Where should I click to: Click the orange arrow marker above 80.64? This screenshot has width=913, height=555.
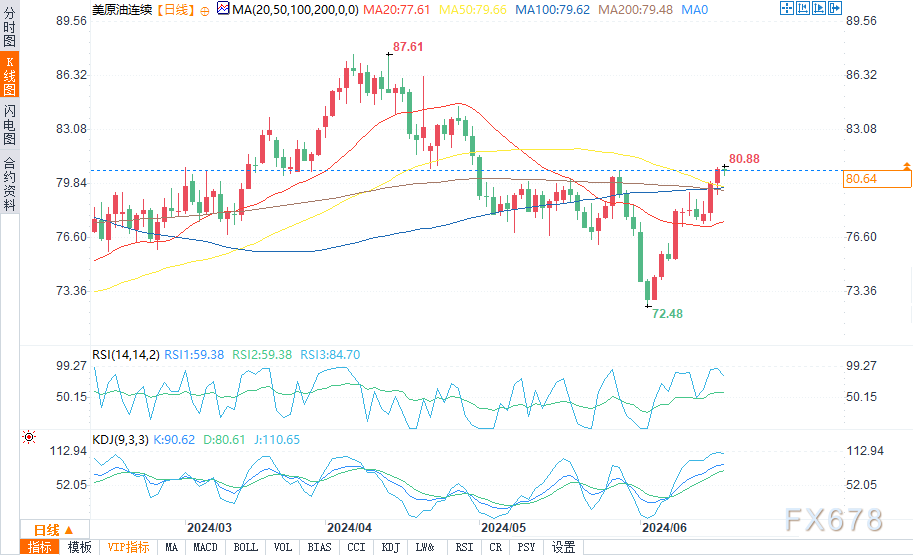pos(906,164)
